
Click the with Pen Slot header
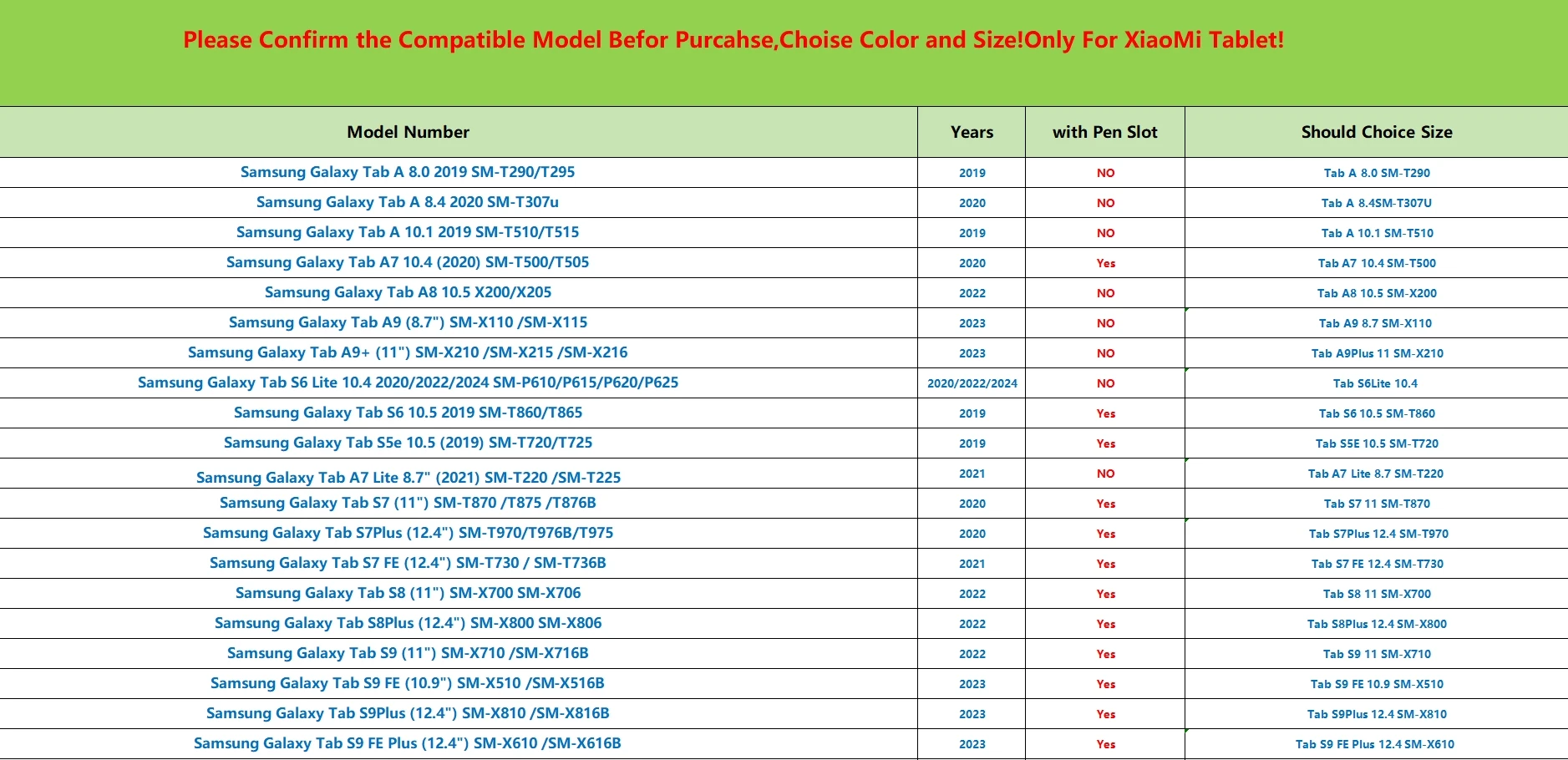pyautogui.click(x=1104, y=132)
